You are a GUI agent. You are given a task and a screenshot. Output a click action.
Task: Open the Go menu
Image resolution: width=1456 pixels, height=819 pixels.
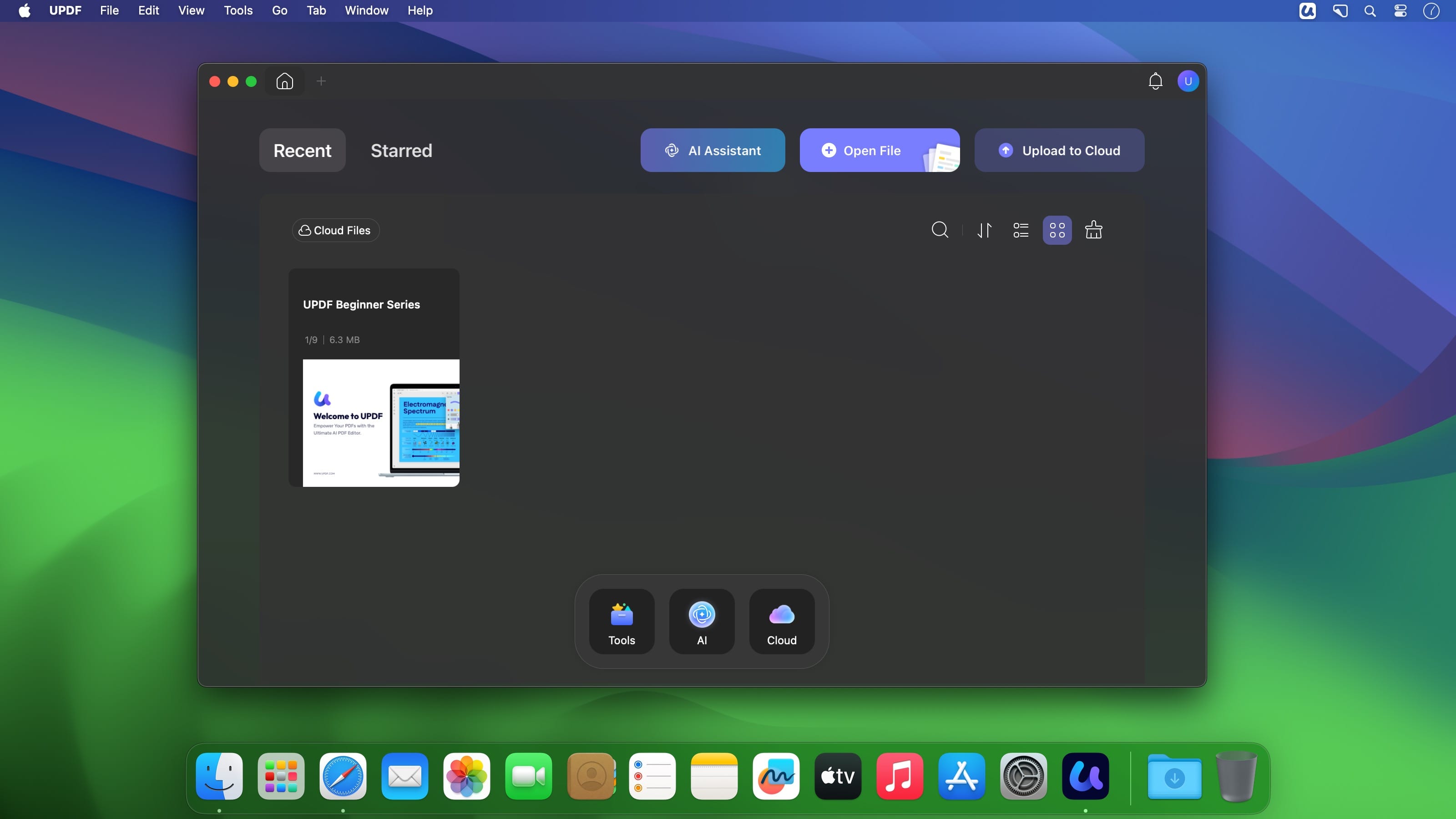tap(280, 11)
